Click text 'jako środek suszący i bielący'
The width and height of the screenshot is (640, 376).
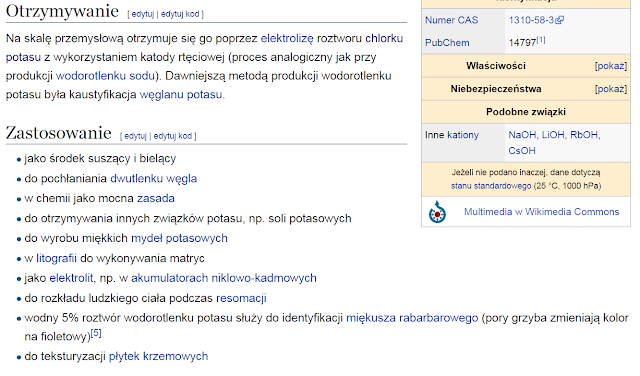(100, 158)
